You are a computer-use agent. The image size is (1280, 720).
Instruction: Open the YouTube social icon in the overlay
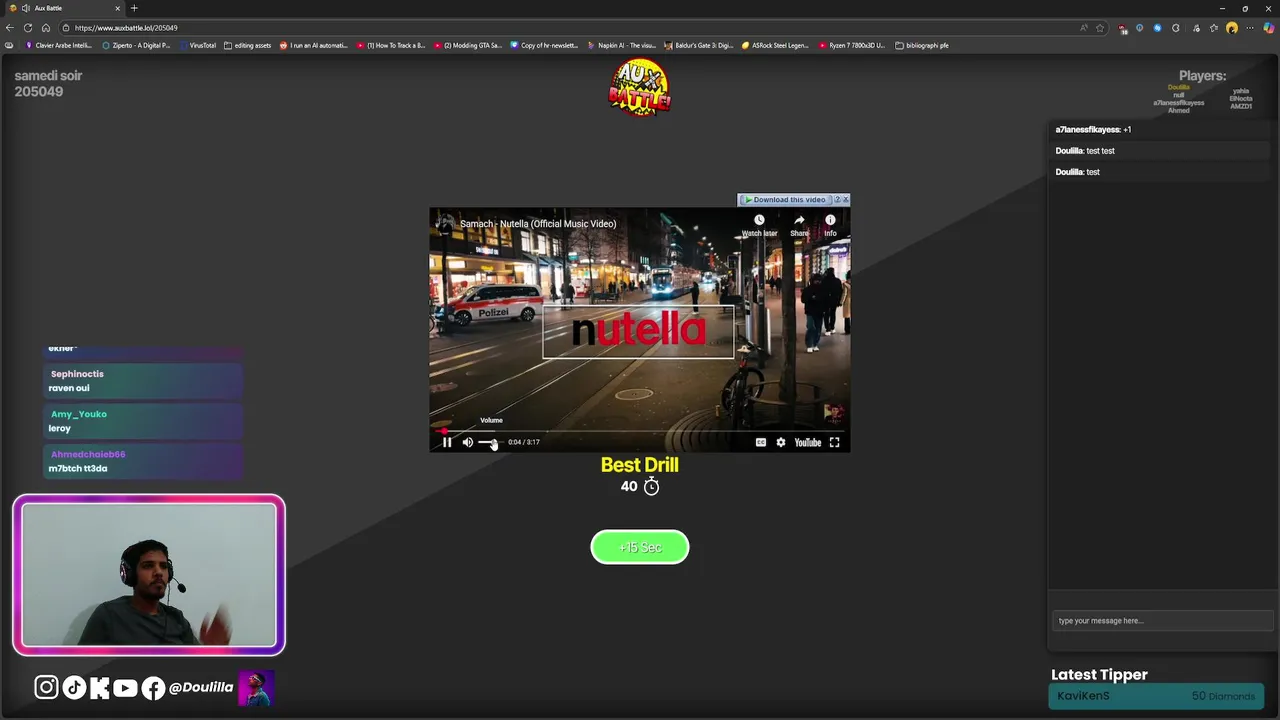tap(125, 687)
